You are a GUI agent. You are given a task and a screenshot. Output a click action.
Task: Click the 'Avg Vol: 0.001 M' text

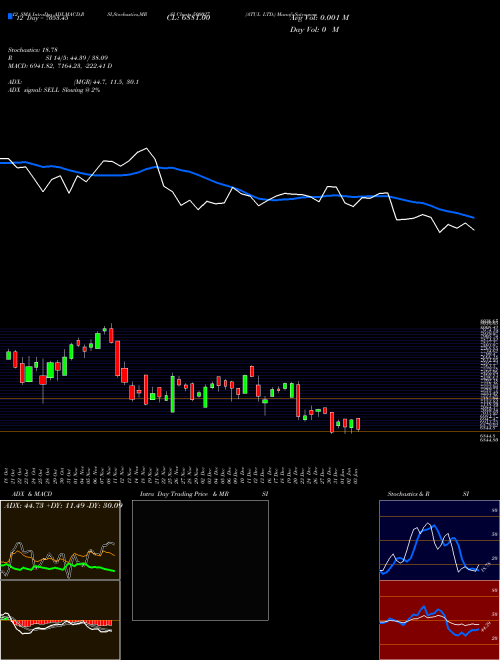click(319, 18)
